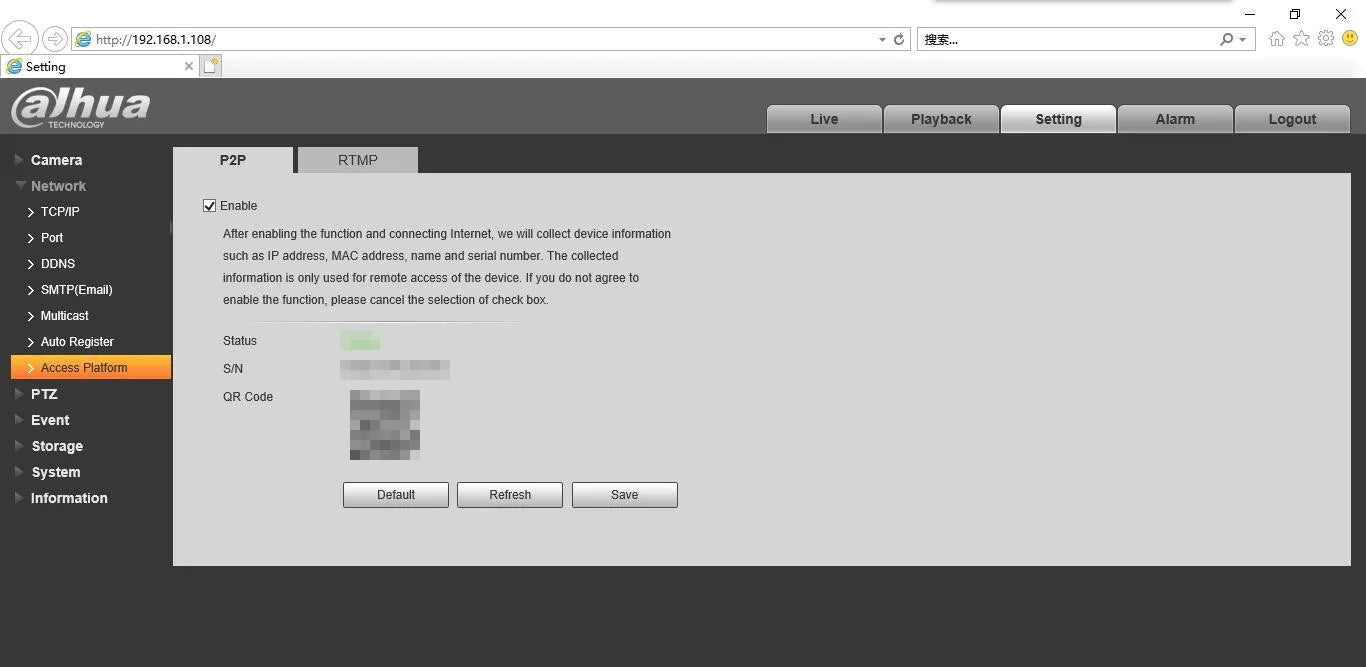Expand the Storage section in sidebar
The width and height of the screenshot is (1366, 667).
pyautogui.click(x=56, y=446)
